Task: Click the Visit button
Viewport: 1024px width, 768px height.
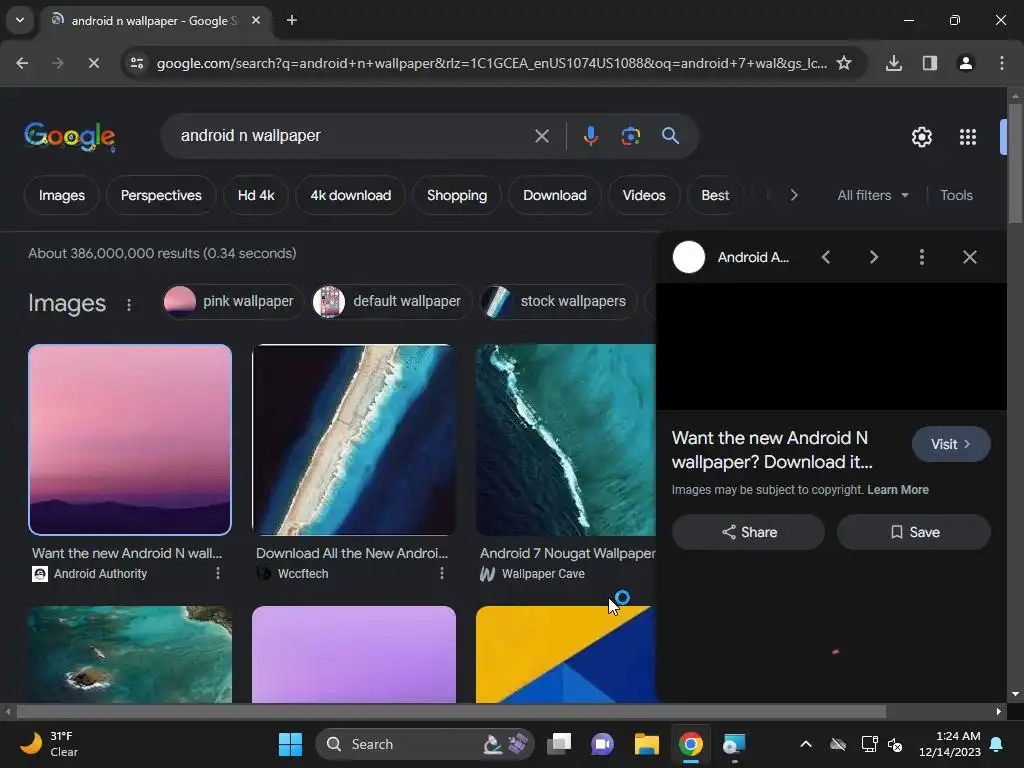Action: coord(951,444)
